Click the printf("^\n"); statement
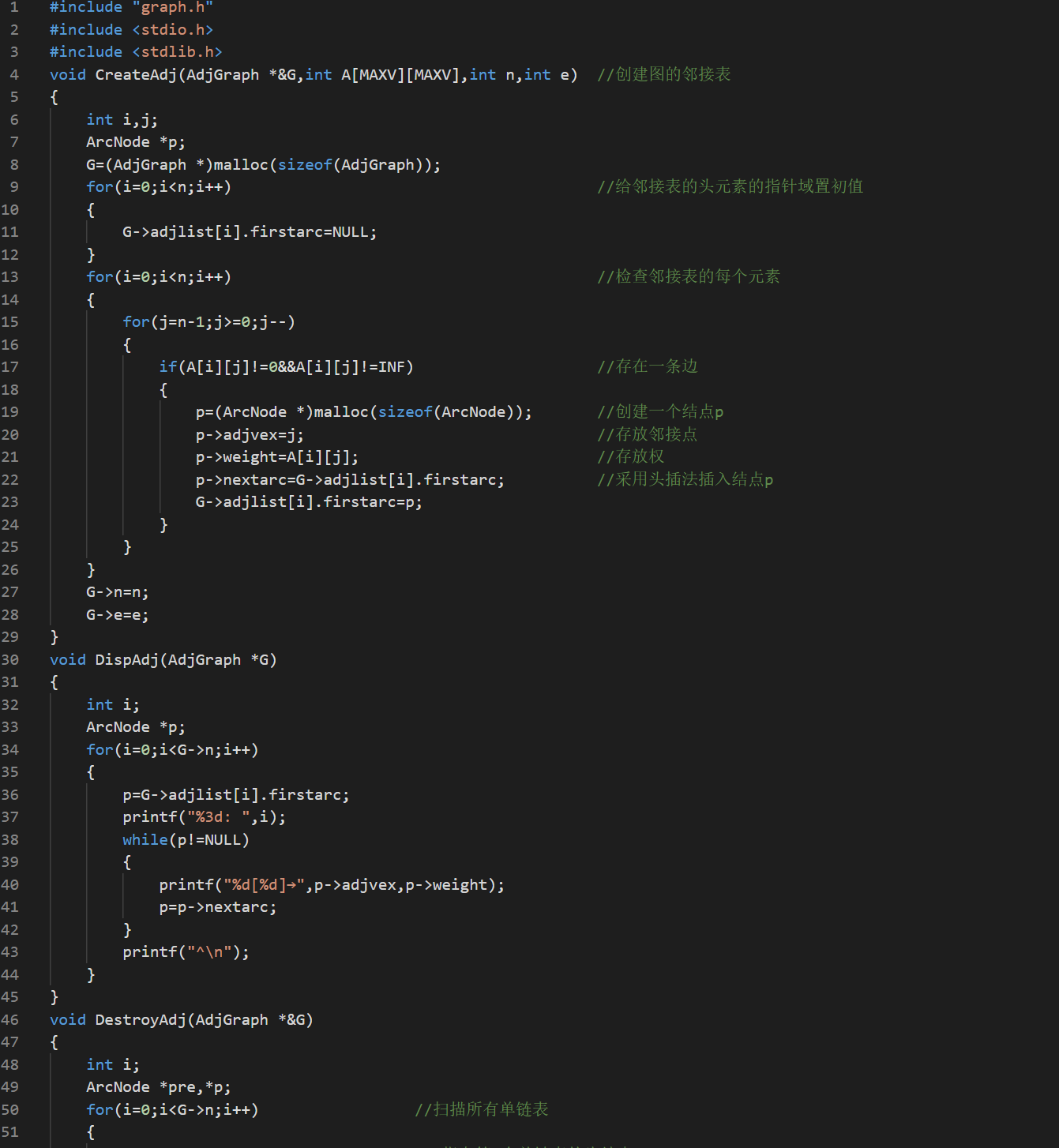Image resolution: width=1059 pixels, height=1148 pixels. tap(186, 951)
